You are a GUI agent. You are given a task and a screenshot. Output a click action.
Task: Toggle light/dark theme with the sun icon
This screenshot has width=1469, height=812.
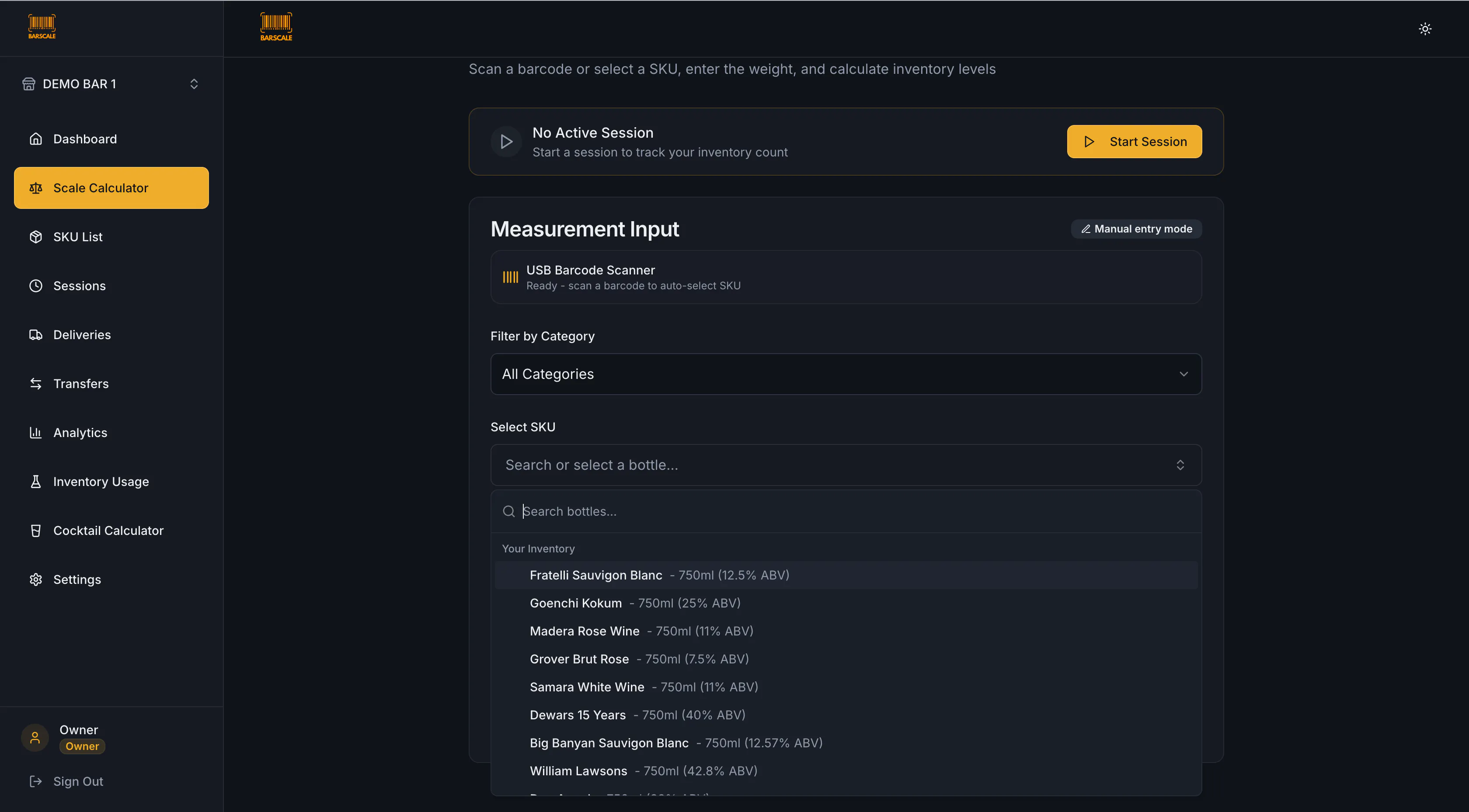point(1424,28)
